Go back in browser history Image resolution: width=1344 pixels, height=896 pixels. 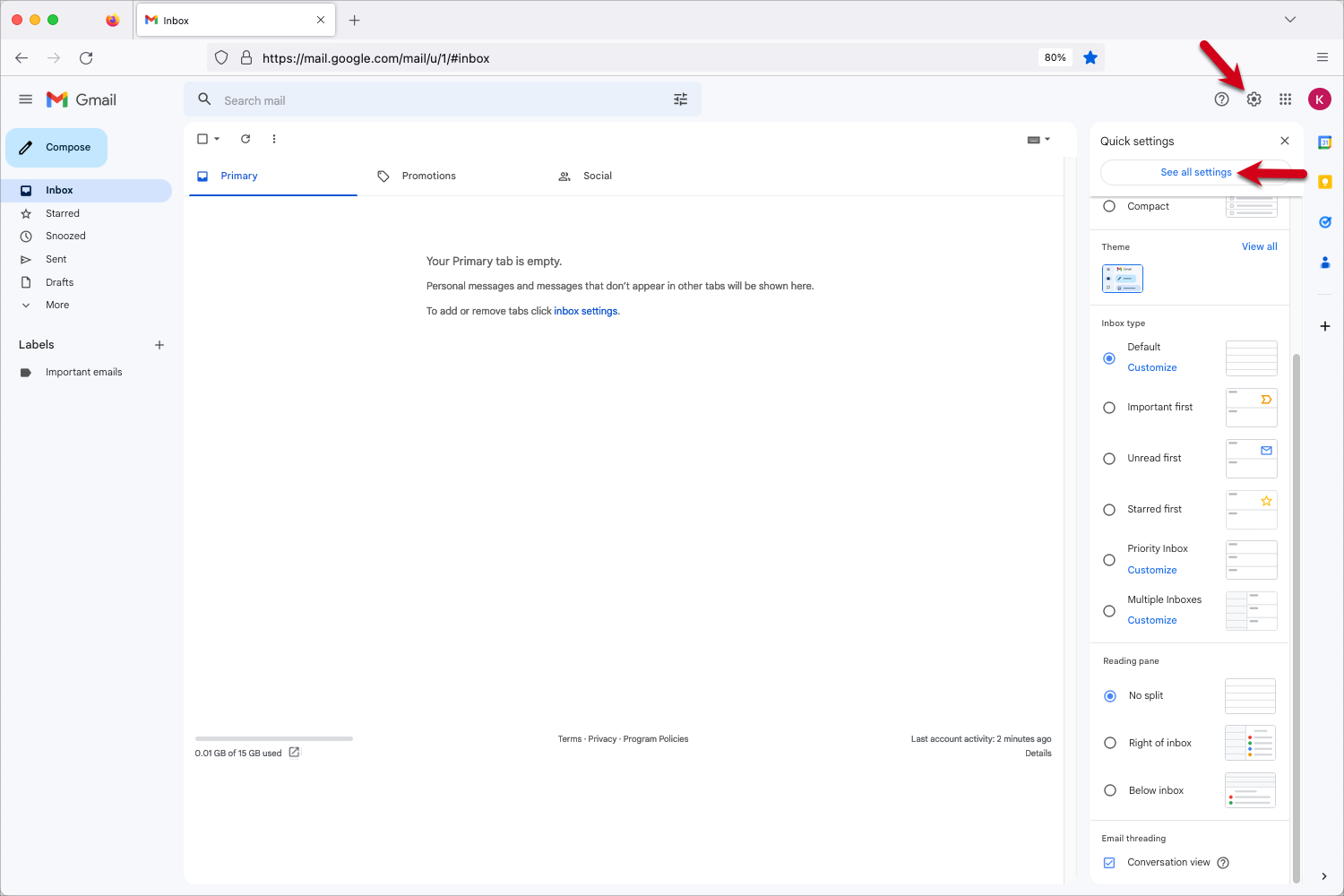22,58
